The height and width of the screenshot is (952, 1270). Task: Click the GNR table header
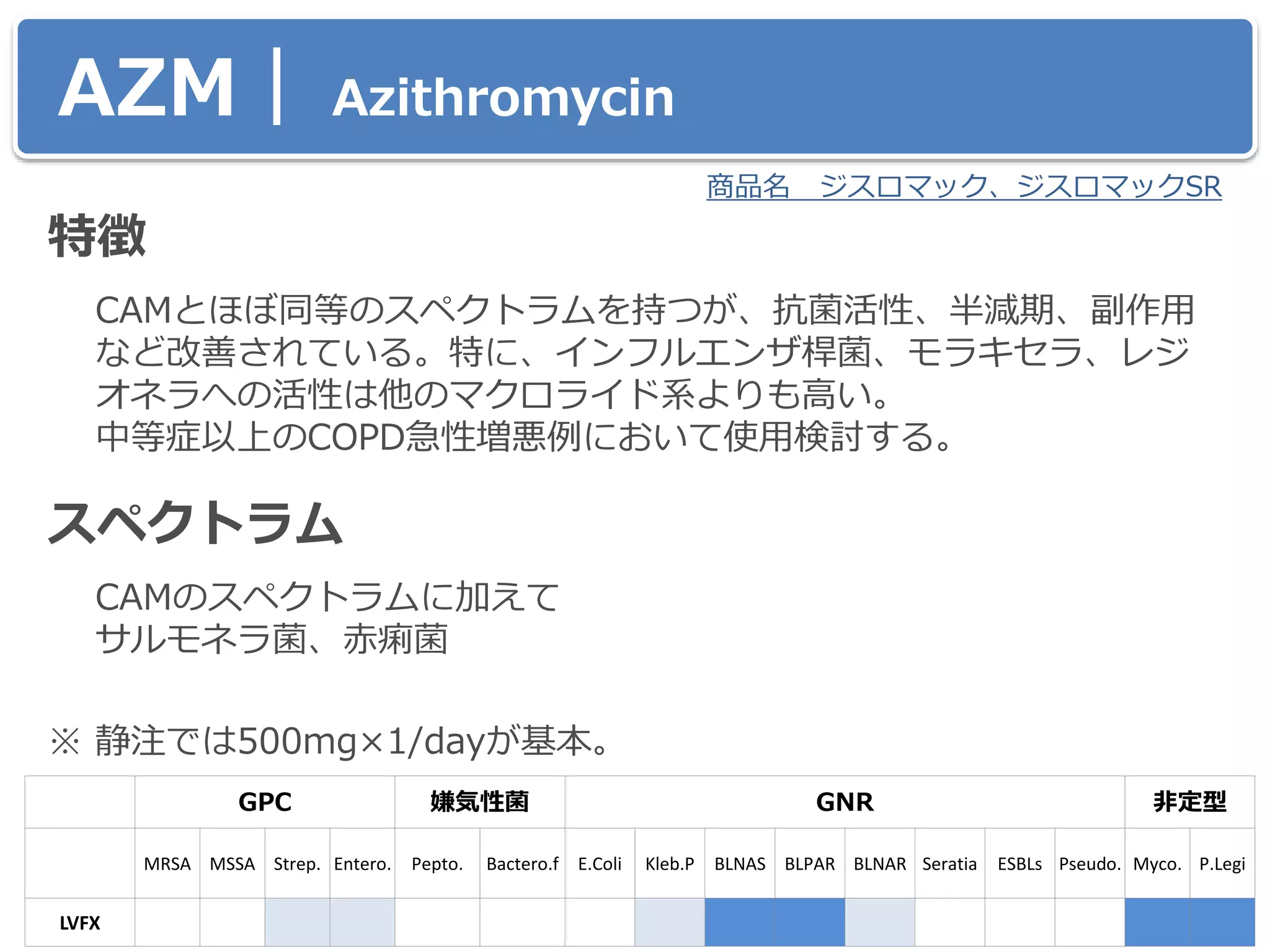tap(845, 802)
